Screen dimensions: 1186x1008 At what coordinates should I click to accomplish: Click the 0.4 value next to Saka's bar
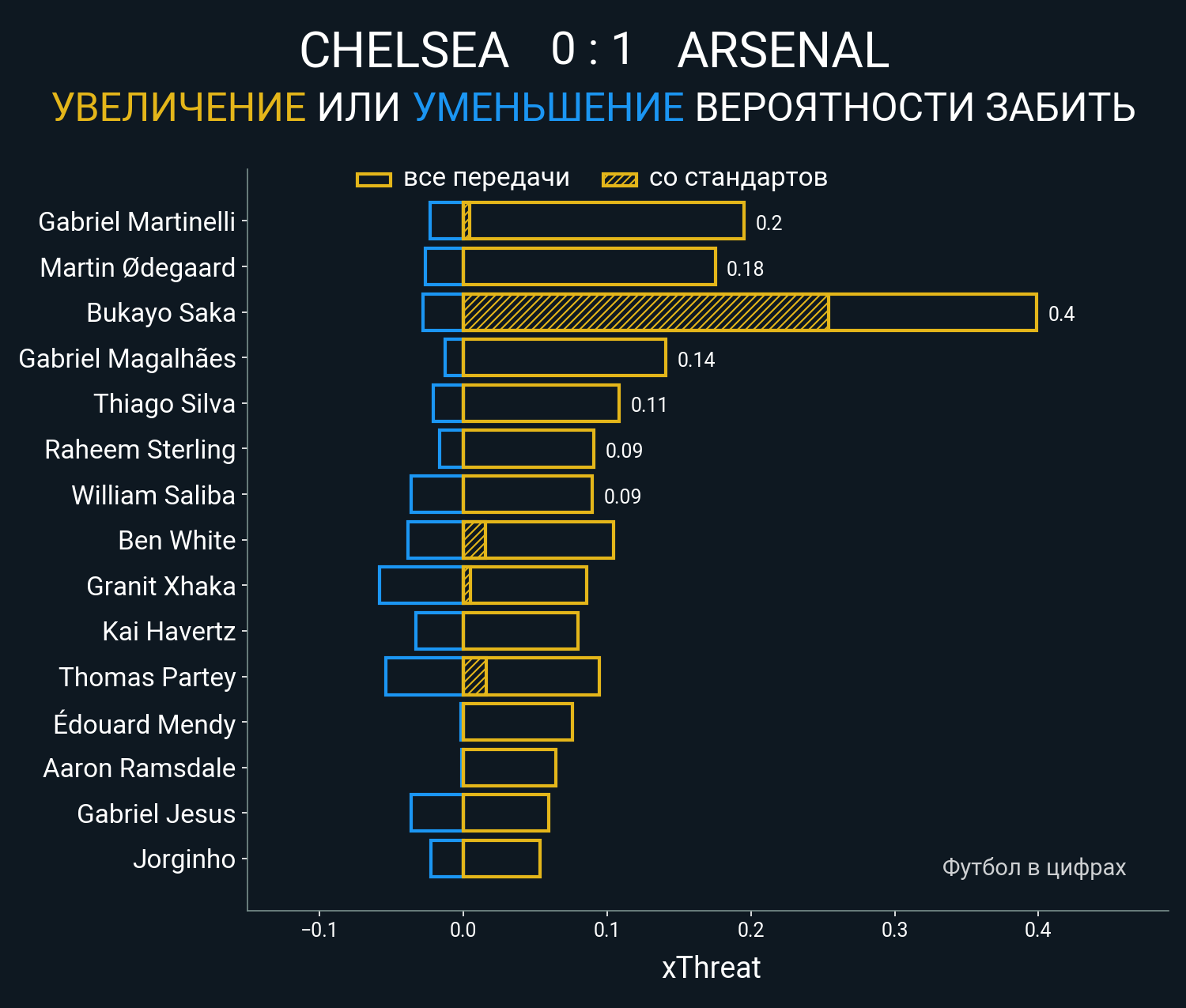point(1061,314)
